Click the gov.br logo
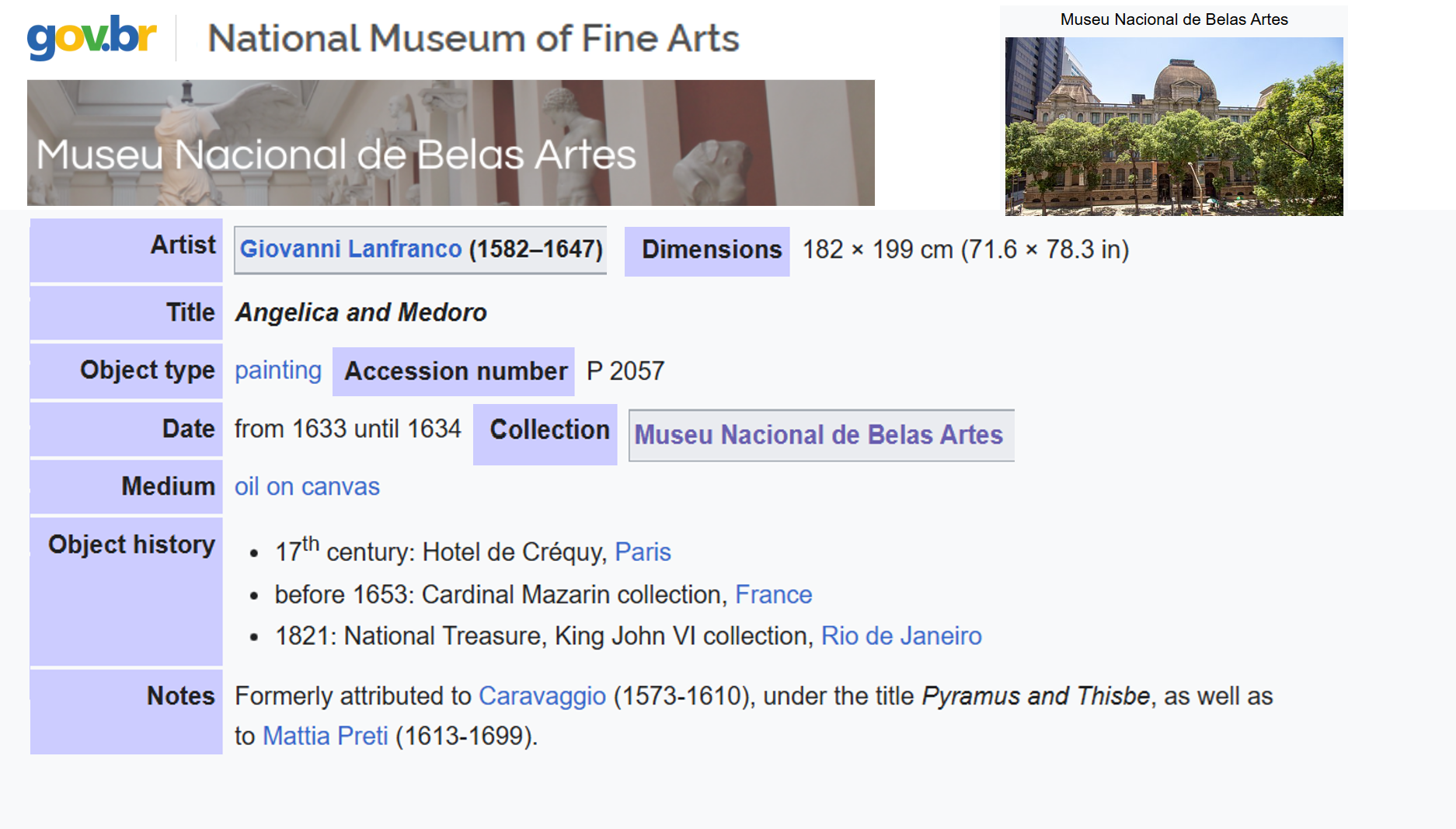The height and width of the screenshot is (829, 1456). (92, 37)
